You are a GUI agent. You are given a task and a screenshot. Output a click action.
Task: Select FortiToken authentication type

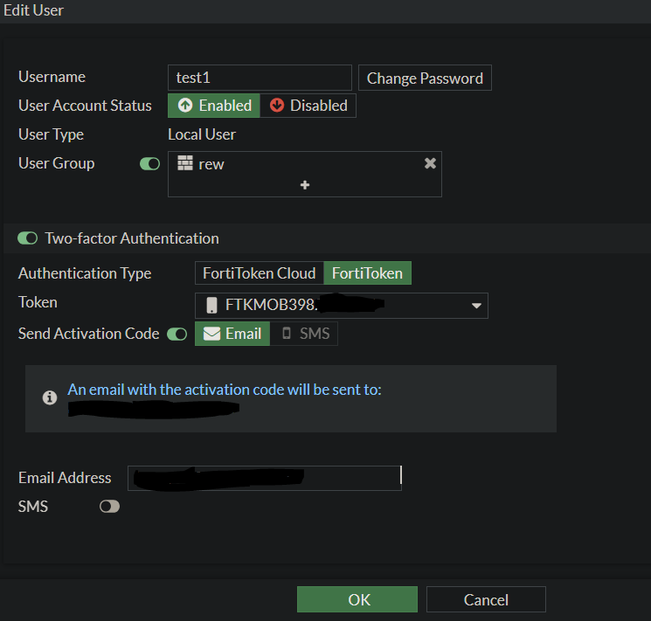click(367, 273)
